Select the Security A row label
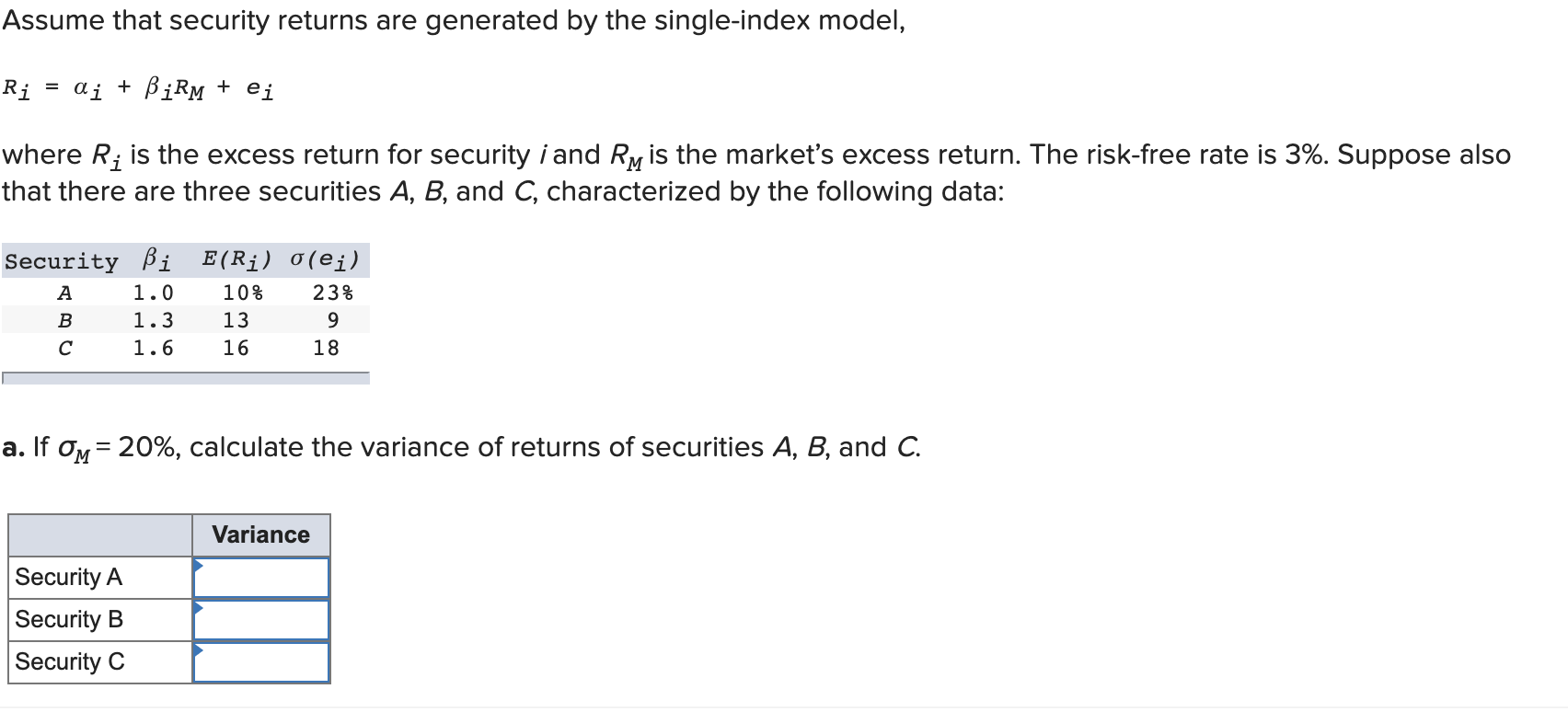Image resolution: width=1568 pixels, height=712 pixels. pyautogui.click(x=68, y=578)
